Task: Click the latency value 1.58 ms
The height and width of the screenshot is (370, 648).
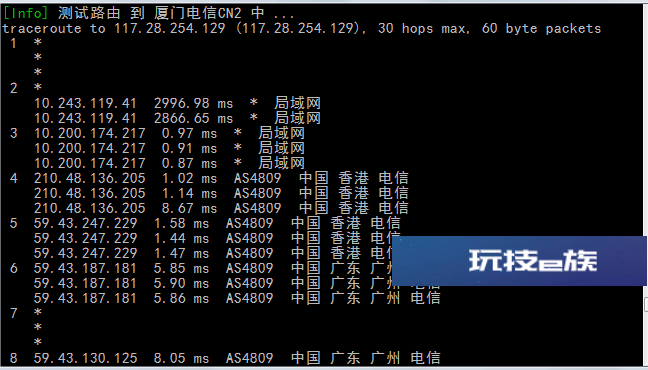Action: click(181, 223)
